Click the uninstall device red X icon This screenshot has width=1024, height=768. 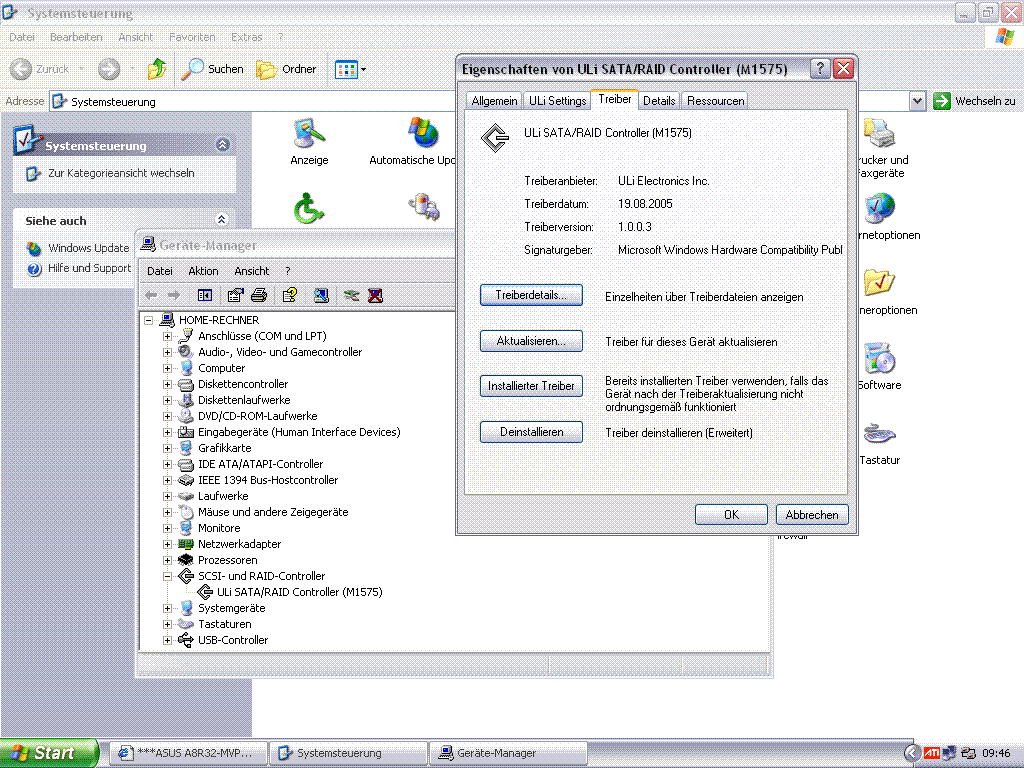pyautogui.click(x=376, y=296)
